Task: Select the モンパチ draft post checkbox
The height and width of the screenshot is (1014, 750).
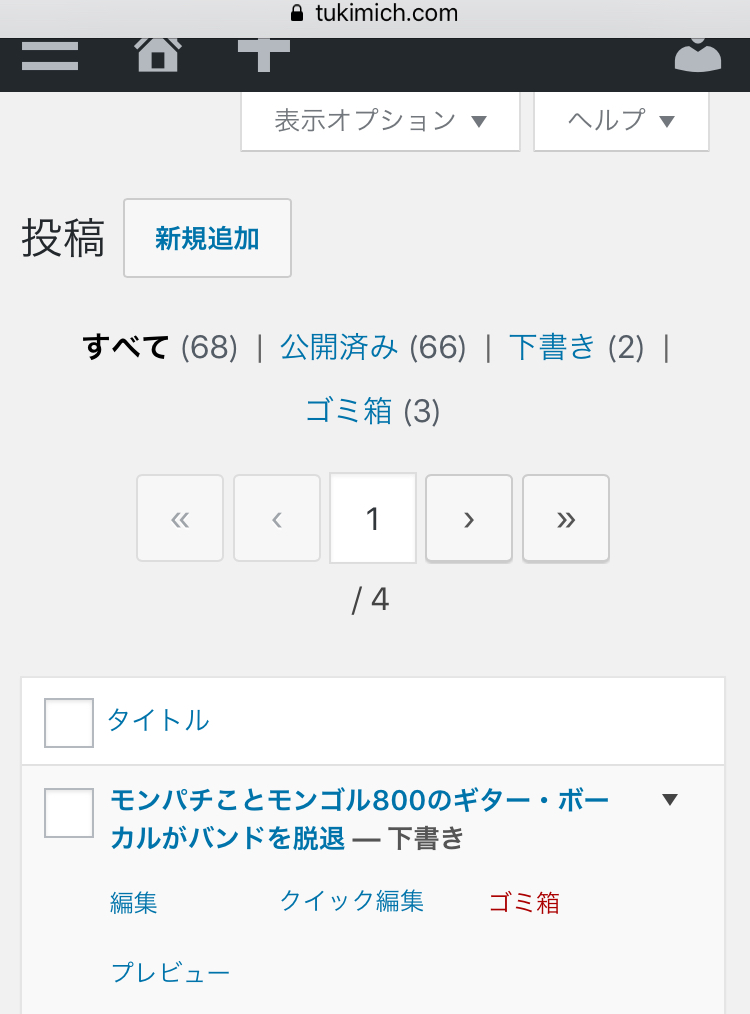Action: point(69,813)
